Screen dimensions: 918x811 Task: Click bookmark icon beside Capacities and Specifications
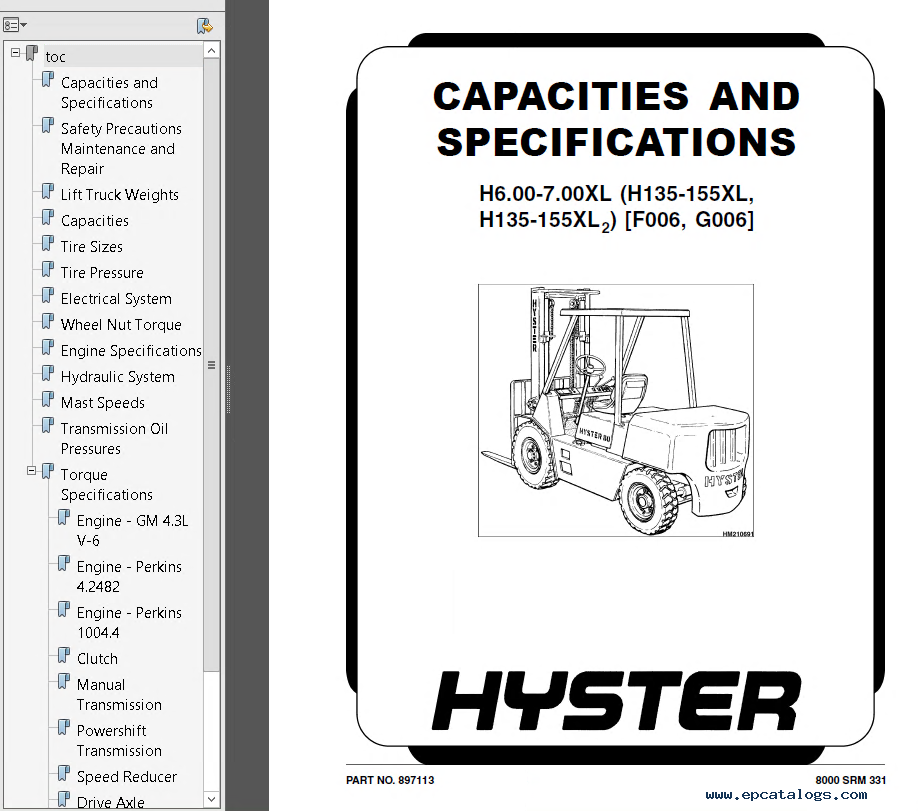(48, 80)
